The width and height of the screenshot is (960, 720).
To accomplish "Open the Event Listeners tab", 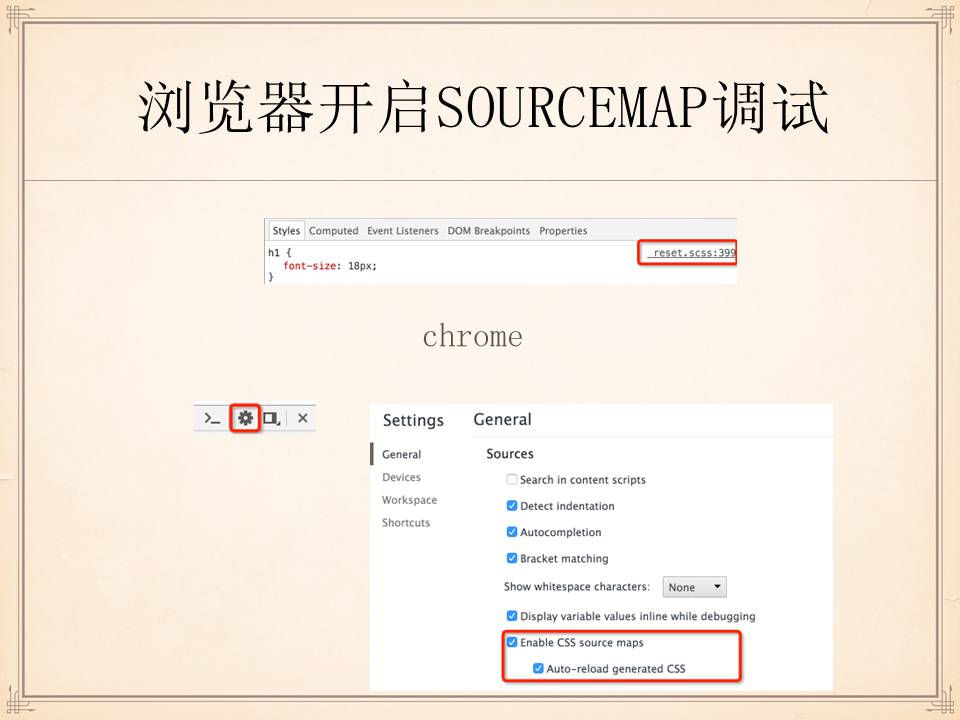I will tap(402, 231).
